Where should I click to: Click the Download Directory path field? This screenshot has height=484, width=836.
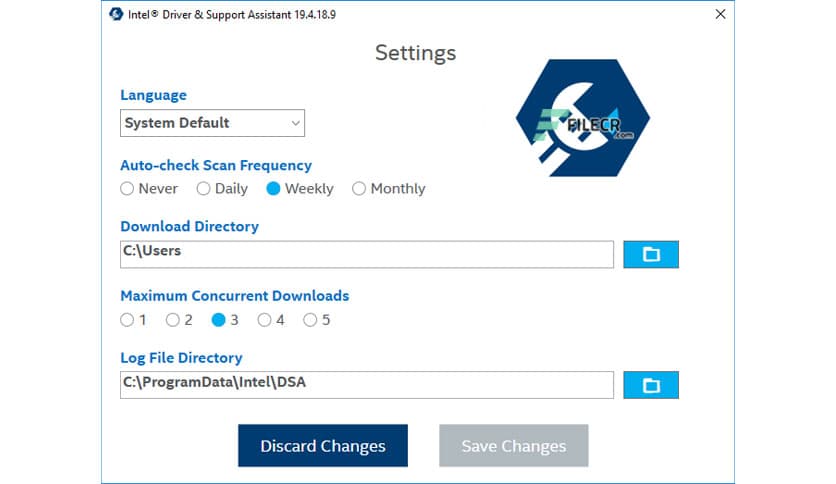[x=367, y=254]
